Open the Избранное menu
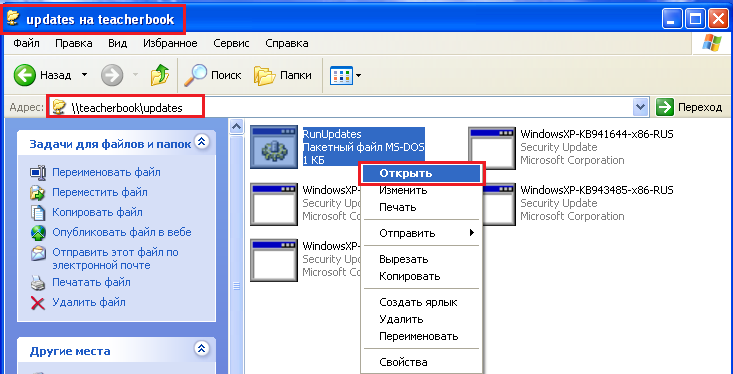The image size is (733, 374). click(170, 43)
